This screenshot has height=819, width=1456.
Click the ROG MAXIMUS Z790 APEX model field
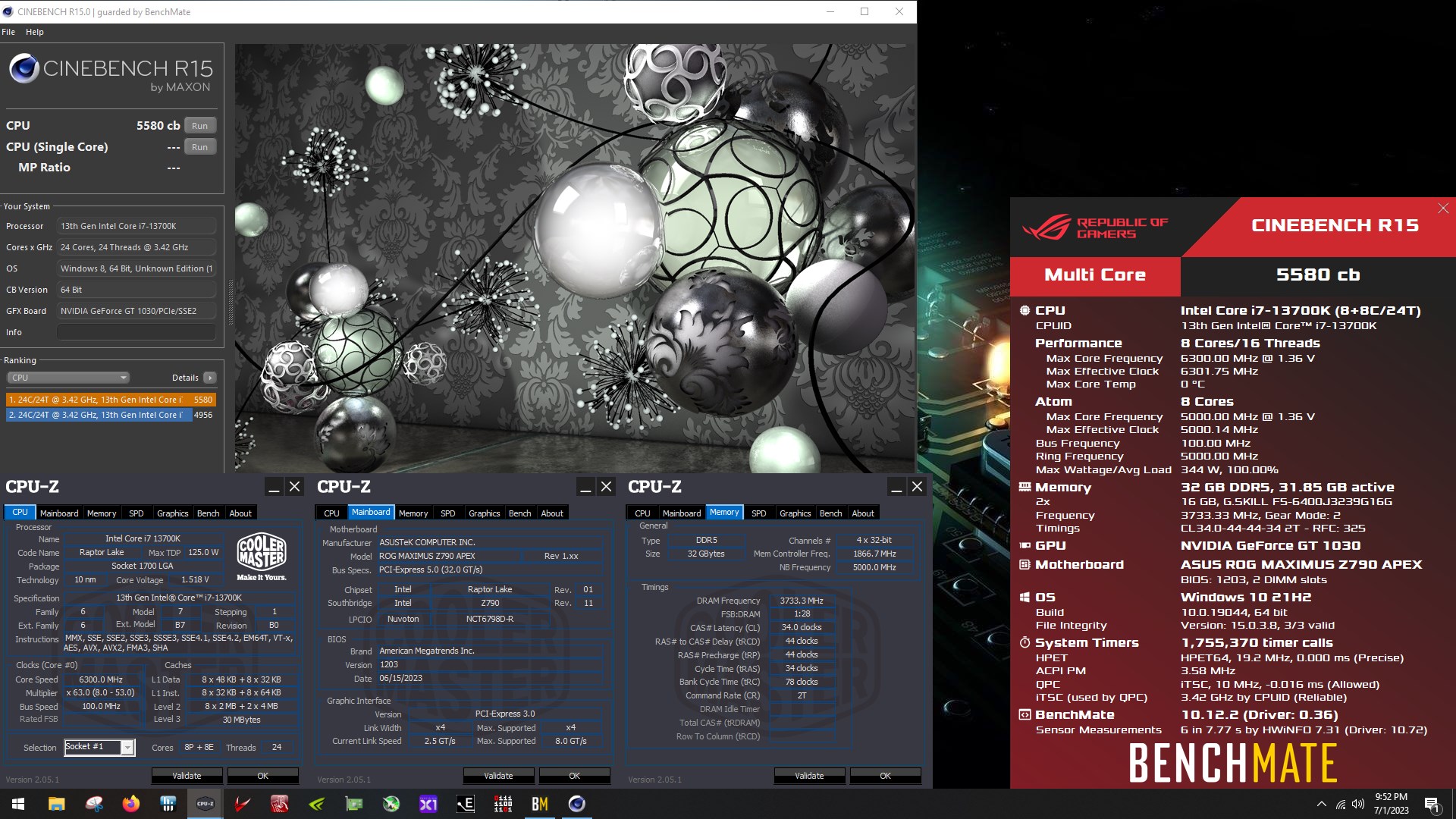[x=447, y=556]
